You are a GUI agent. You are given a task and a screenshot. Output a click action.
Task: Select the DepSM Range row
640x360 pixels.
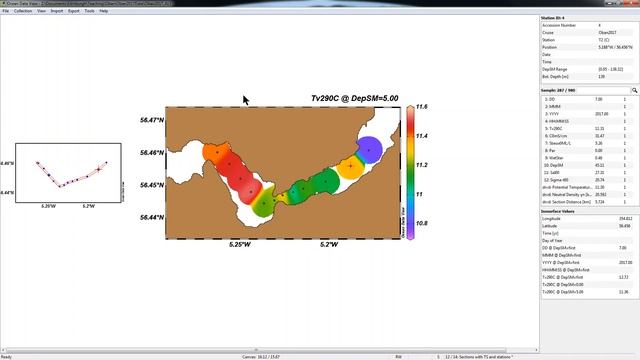[588, 69]
